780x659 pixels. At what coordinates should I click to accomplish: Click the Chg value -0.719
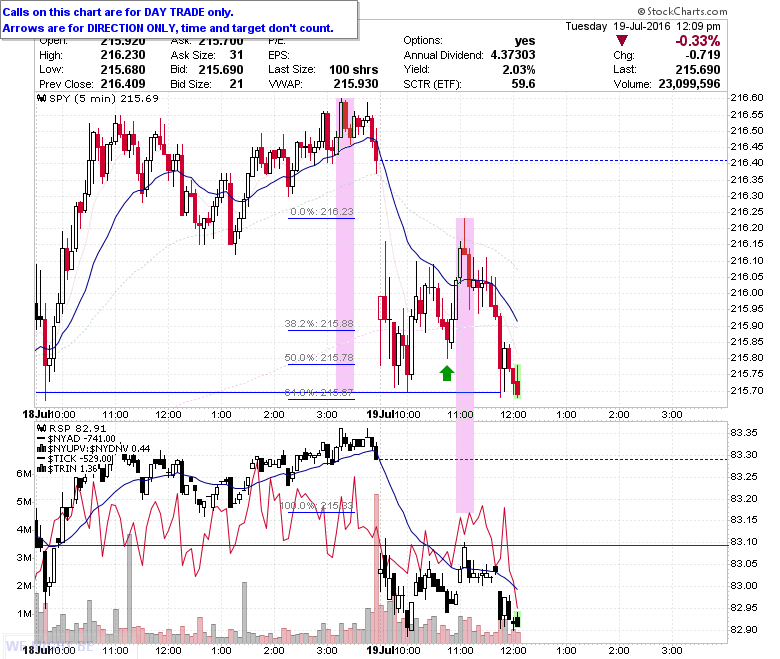point(702,55)
